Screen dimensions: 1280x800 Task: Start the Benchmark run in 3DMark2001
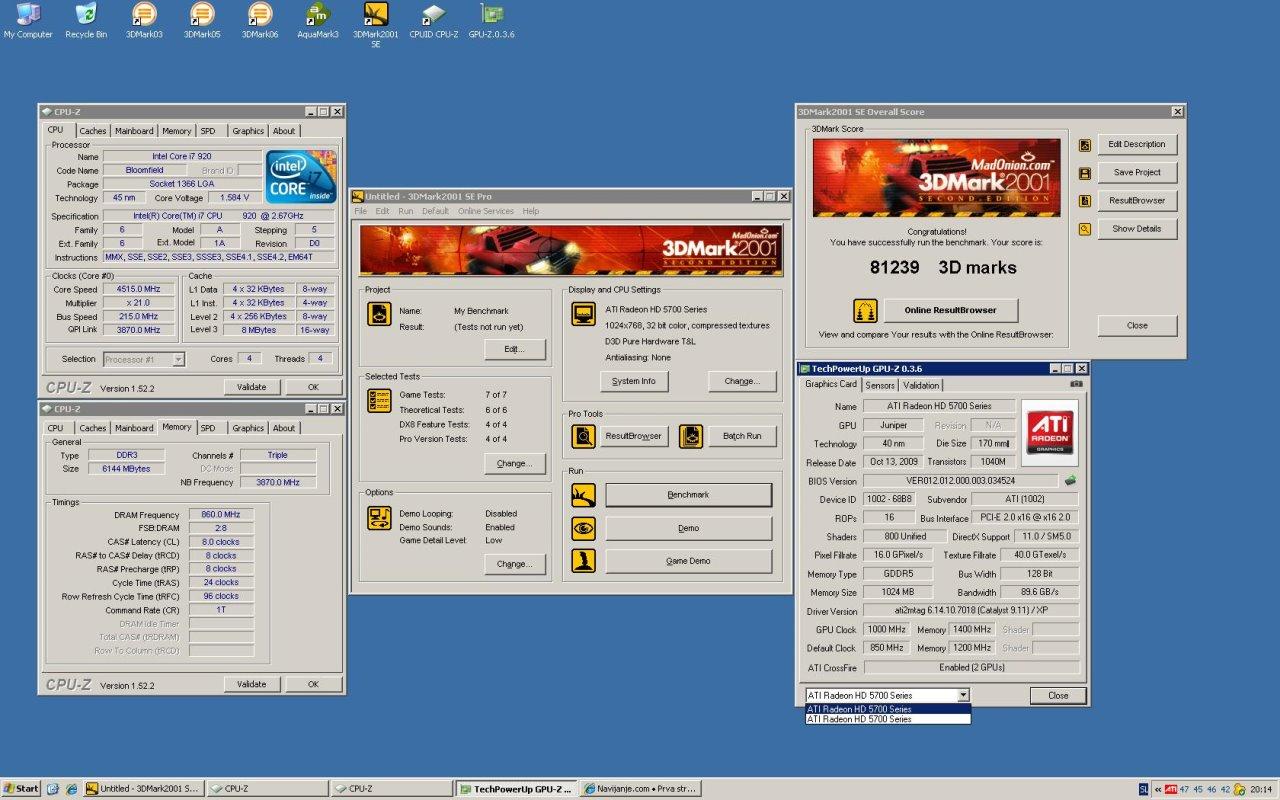(689, 495)
